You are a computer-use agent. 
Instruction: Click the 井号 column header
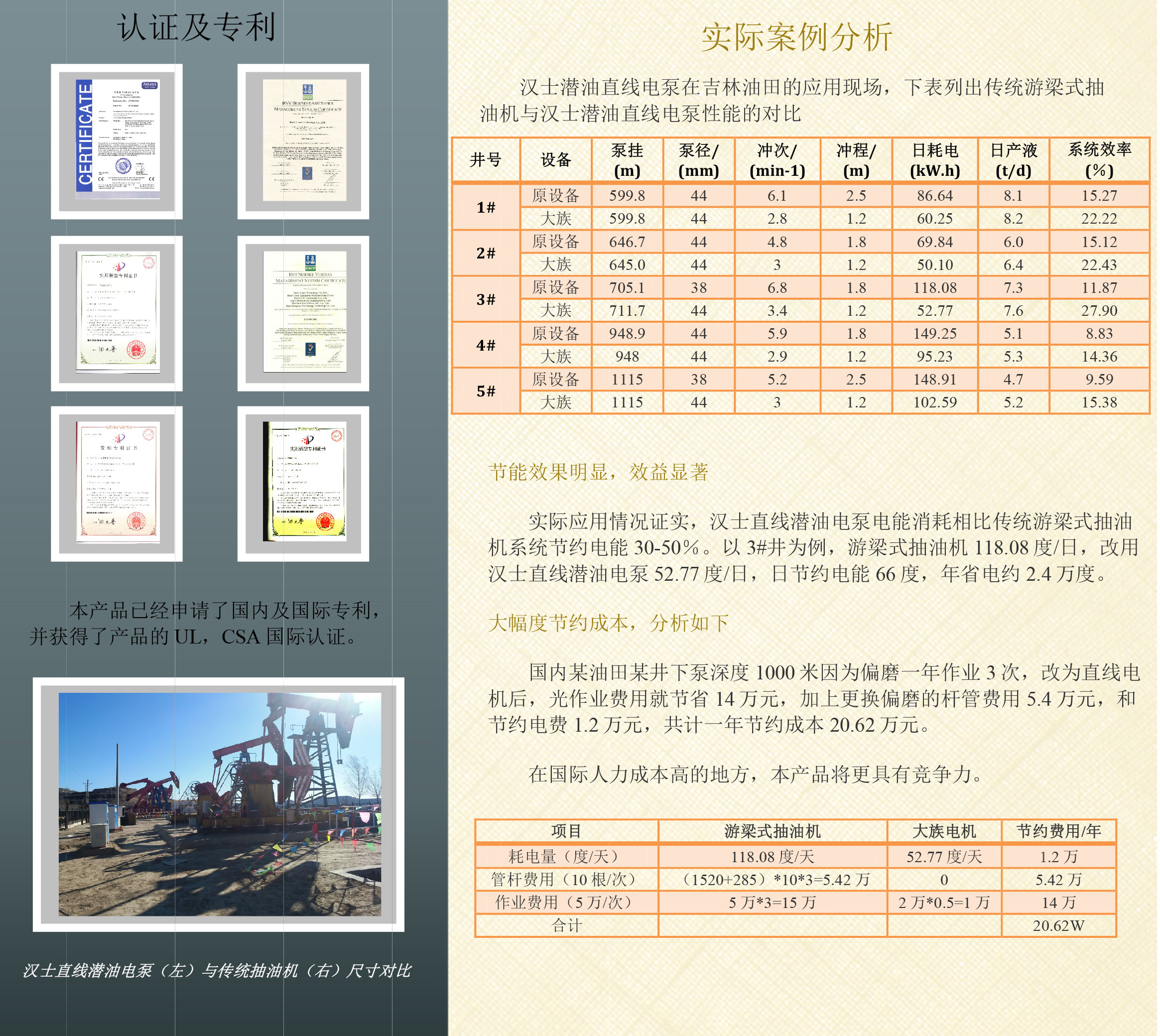point(486,160)
